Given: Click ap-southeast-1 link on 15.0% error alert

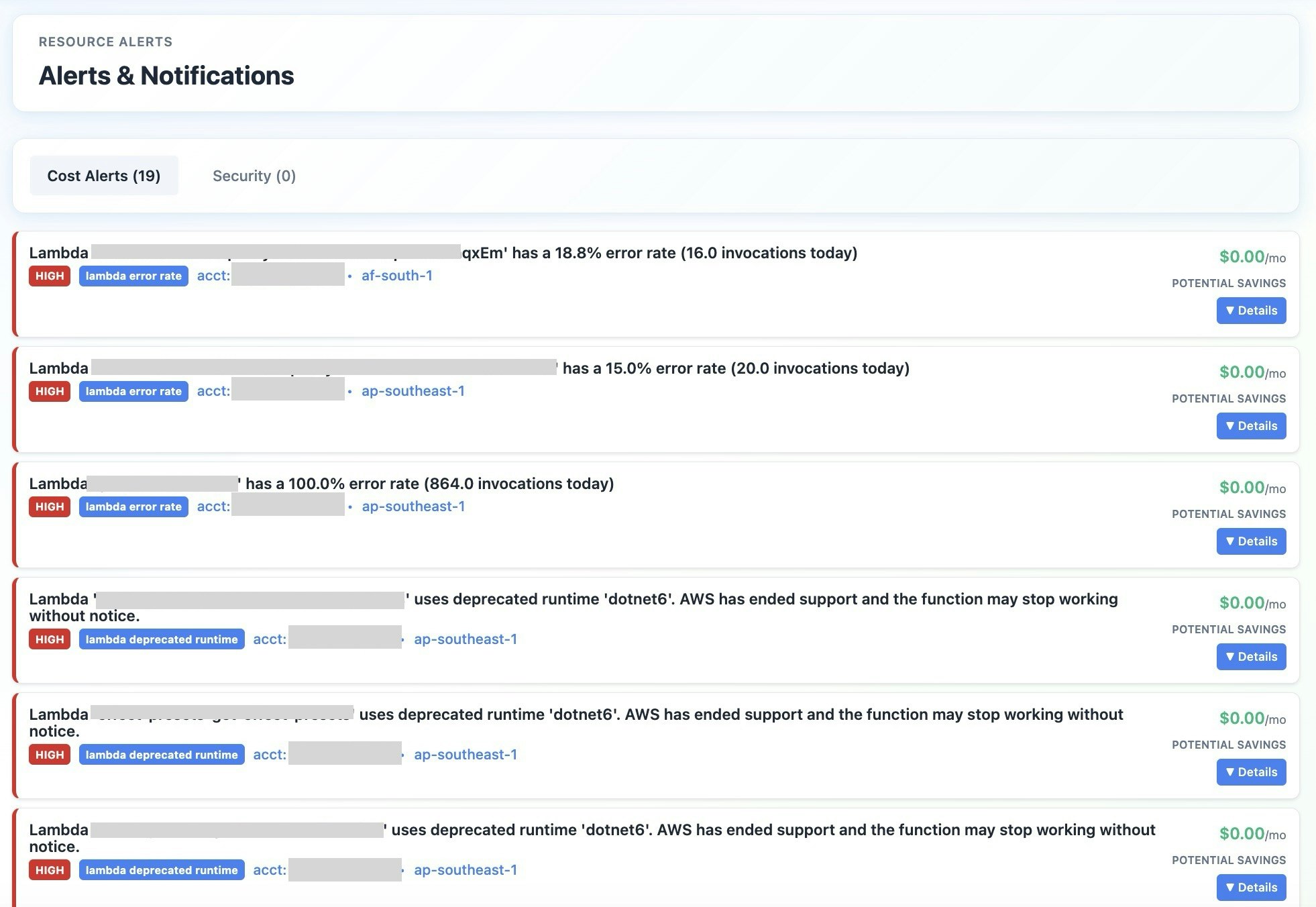Looking at the screenshot, I should [x=413, y=391].
